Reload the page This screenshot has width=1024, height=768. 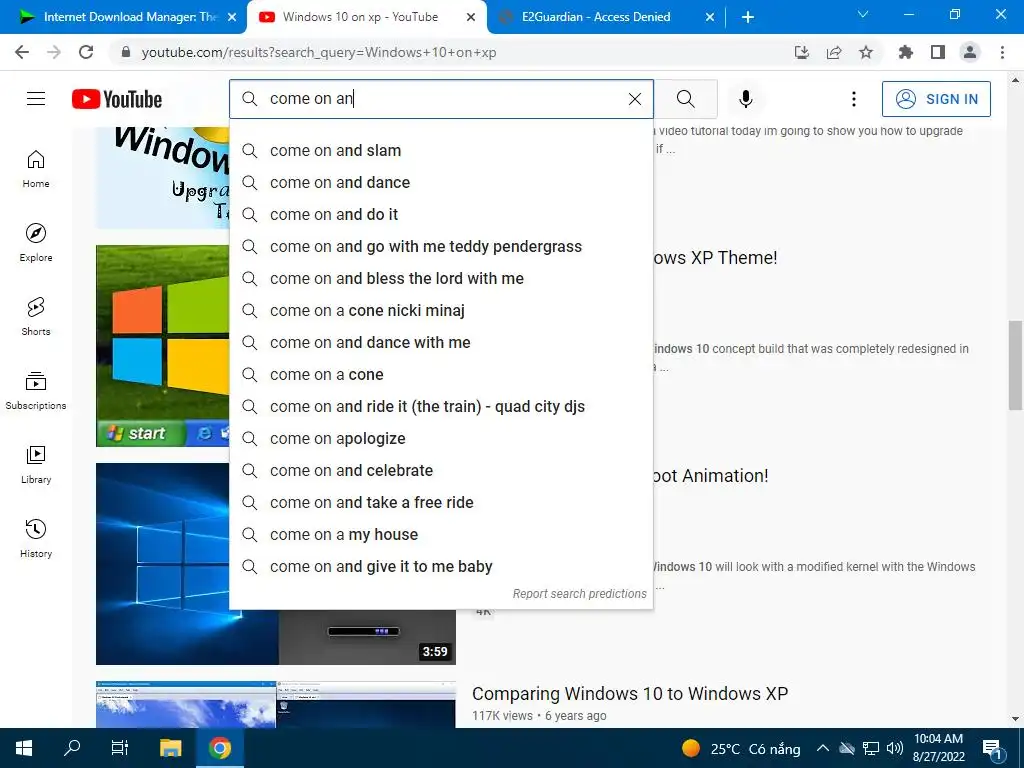tap(86, 52)
